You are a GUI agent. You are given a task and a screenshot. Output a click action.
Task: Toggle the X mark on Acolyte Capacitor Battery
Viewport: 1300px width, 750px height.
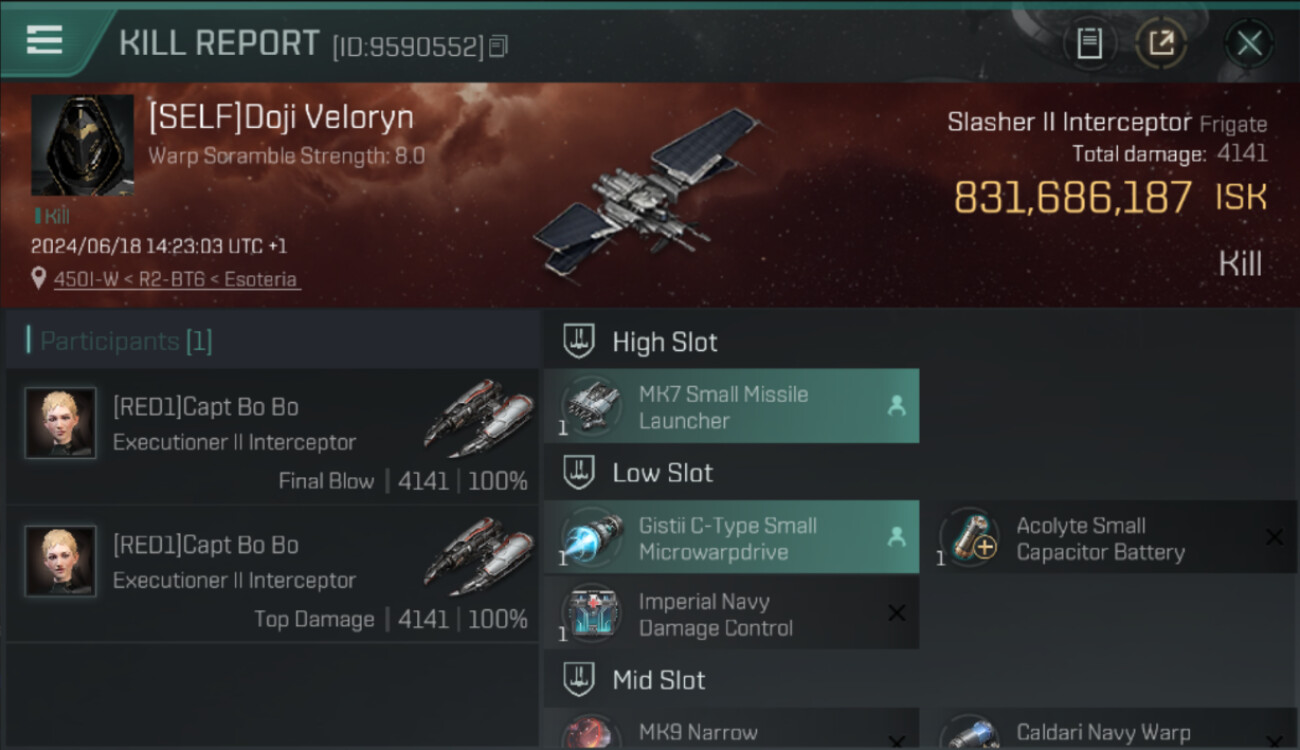coord(1274,537)
